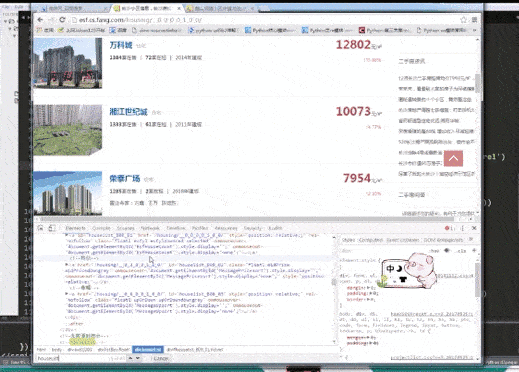Toggle the .cls class editor
This screenshot has width=519, height=372.
(x=462, y=251)
